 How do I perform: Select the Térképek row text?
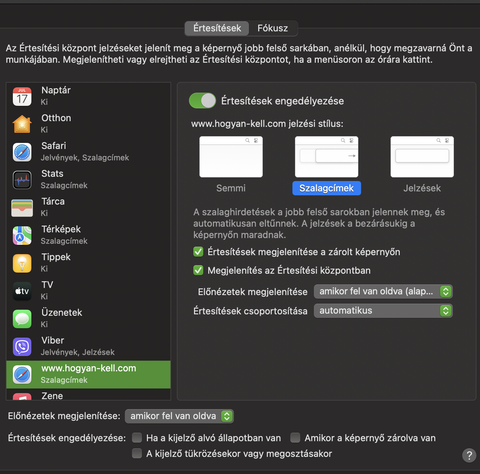(x=61, y=229)
